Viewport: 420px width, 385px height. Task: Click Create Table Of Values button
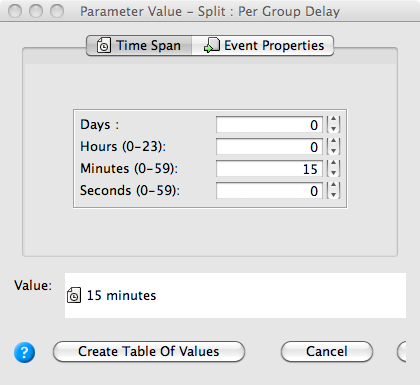pyautogui.click(x=149, y=351)
